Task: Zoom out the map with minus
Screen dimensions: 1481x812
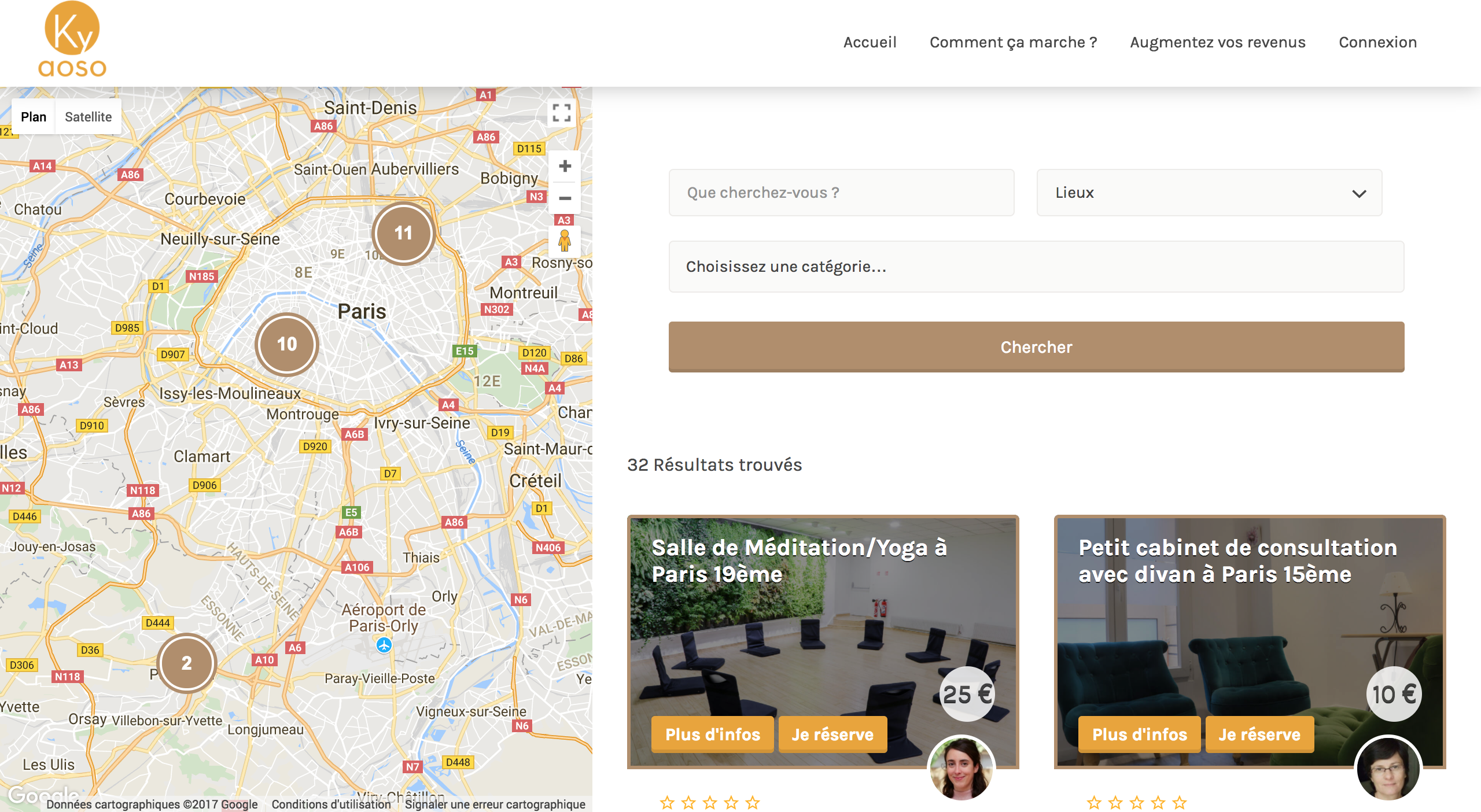Action: pyautogui.click(x=565, y=198)
